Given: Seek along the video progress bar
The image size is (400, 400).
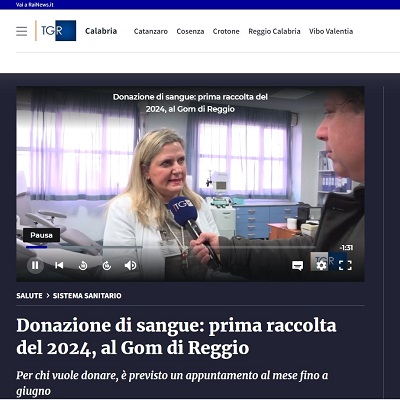Looking at the screenshot, I should (x=171, y=247).
